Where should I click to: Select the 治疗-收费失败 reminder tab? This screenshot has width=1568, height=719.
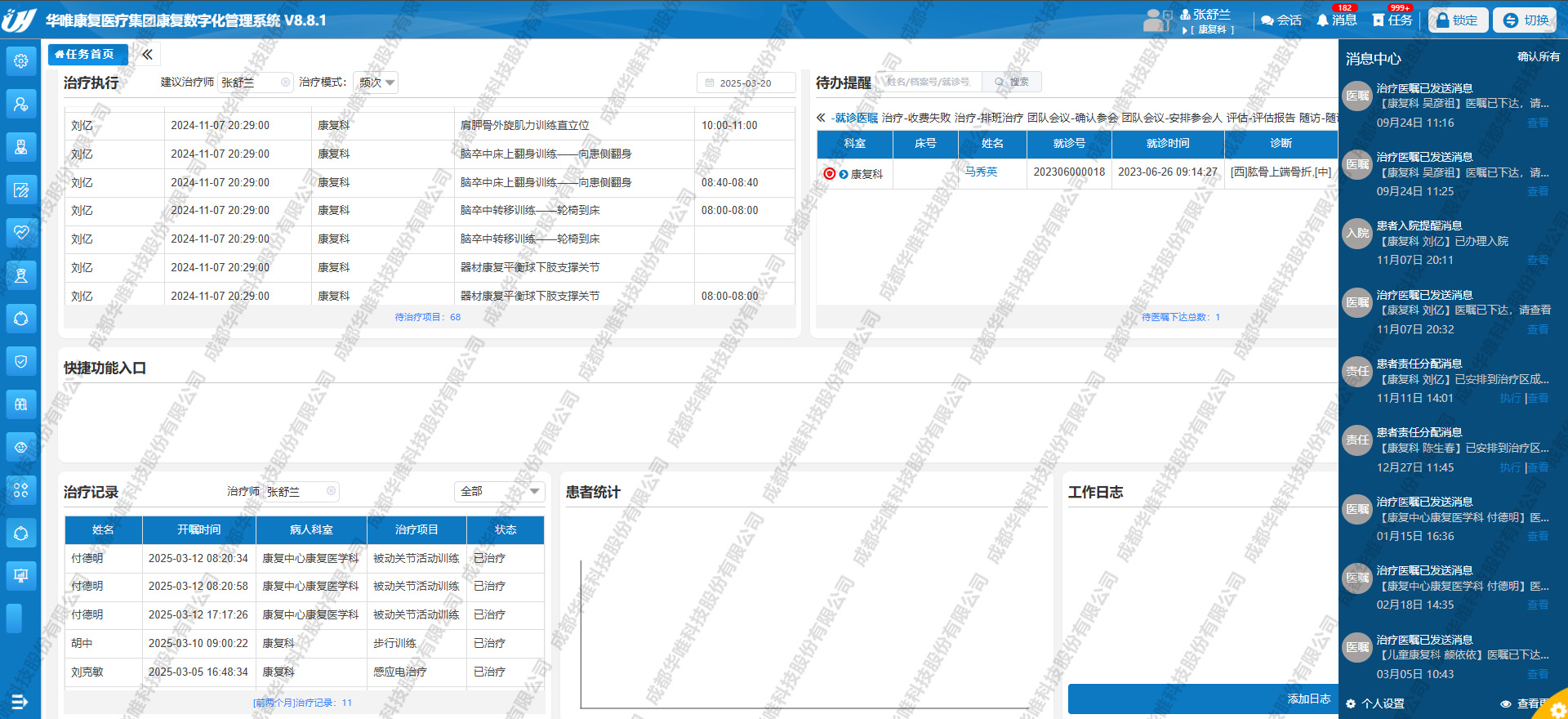915,118
